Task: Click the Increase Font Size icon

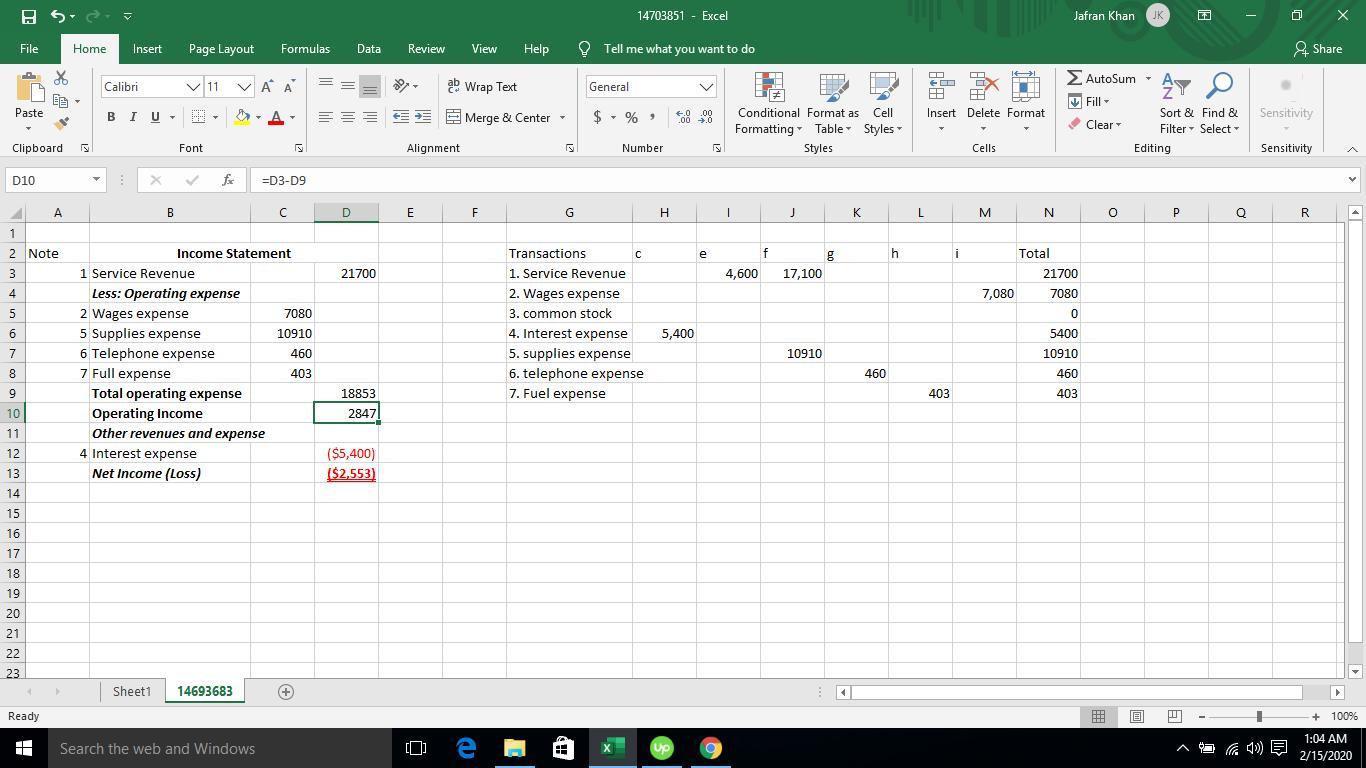Action: (267, 87)
